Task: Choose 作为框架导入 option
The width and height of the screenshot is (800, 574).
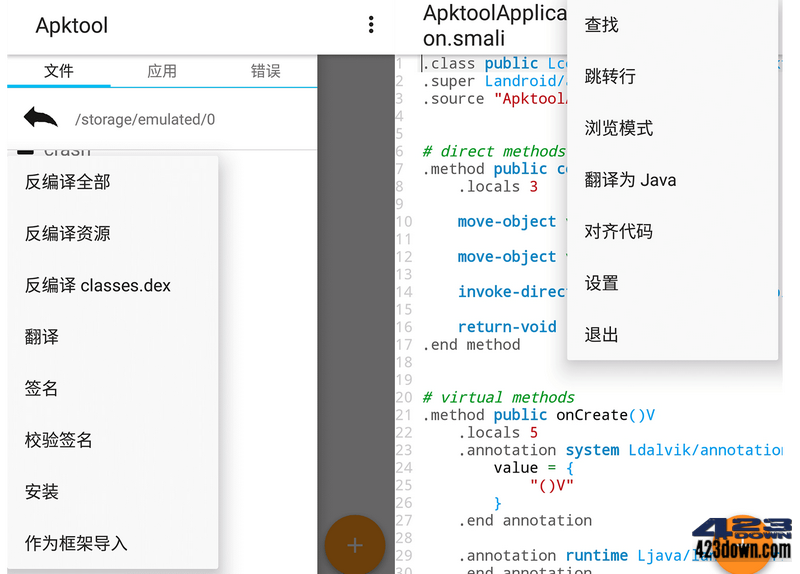Action: [x=76, y=544]
